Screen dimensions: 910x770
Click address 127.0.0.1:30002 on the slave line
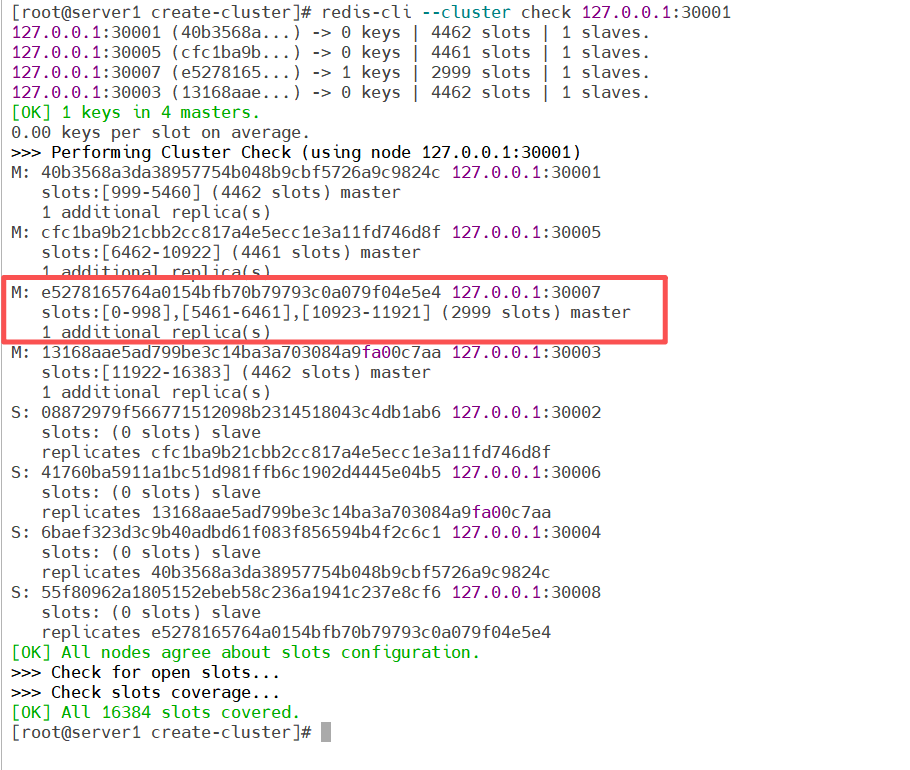pos(526,413)
